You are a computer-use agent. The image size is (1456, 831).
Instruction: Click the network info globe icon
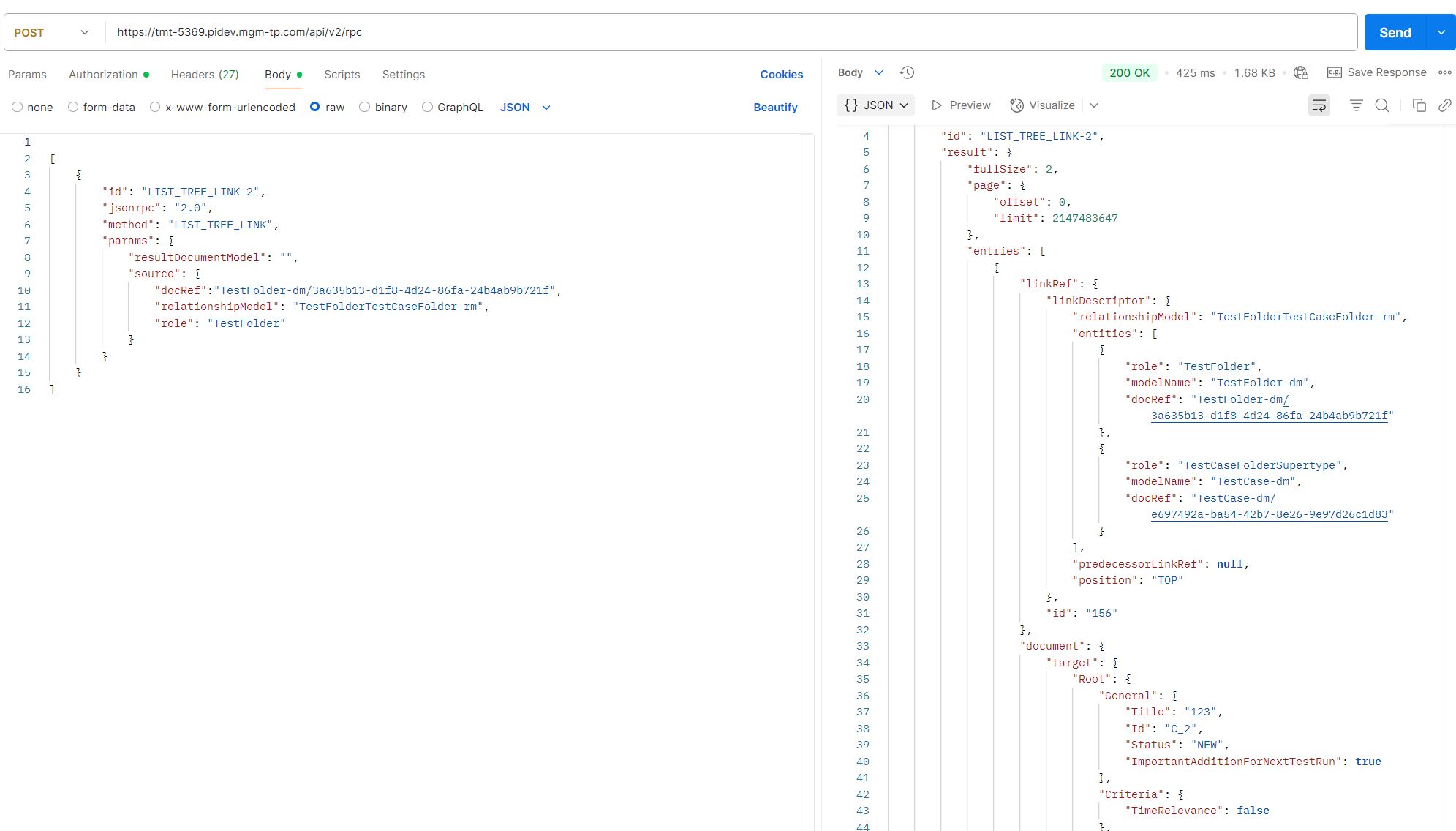[x=1300, y=72]
